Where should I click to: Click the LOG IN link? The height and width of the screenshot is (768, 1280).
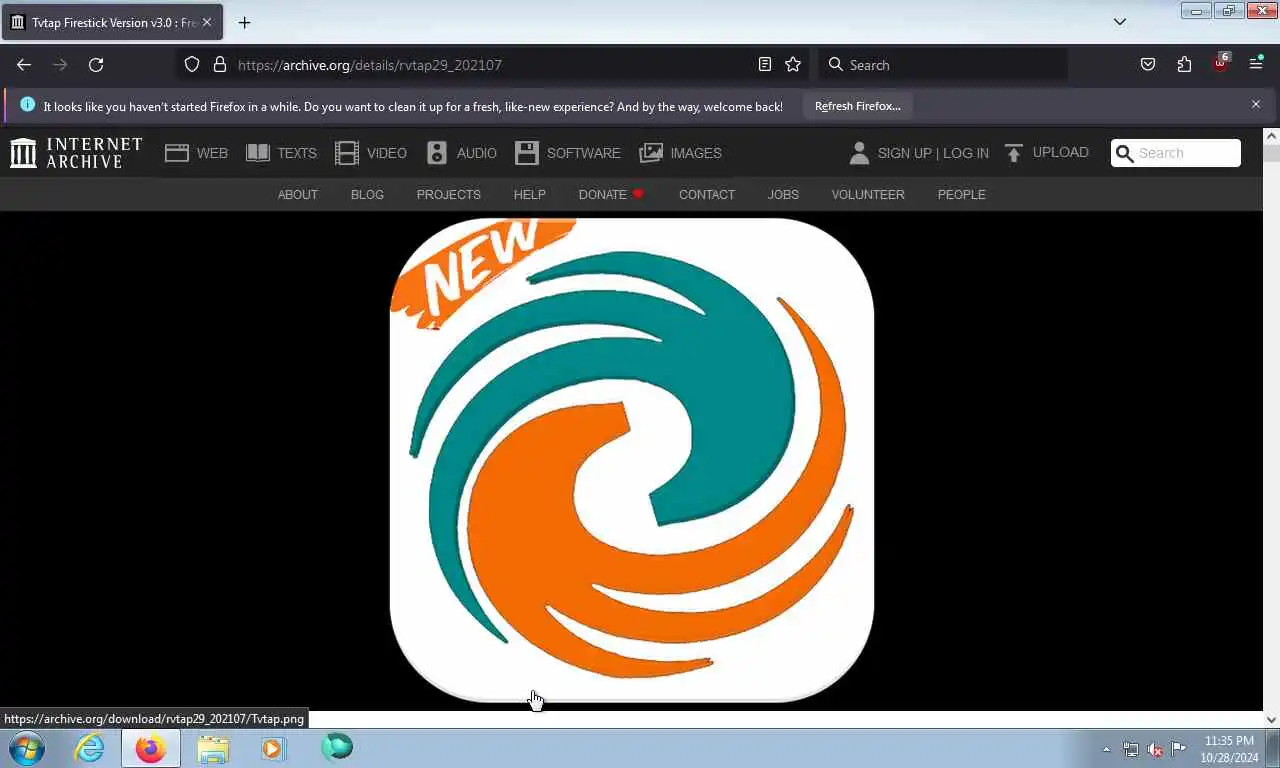pyautogui.click(x=966, y=153)
